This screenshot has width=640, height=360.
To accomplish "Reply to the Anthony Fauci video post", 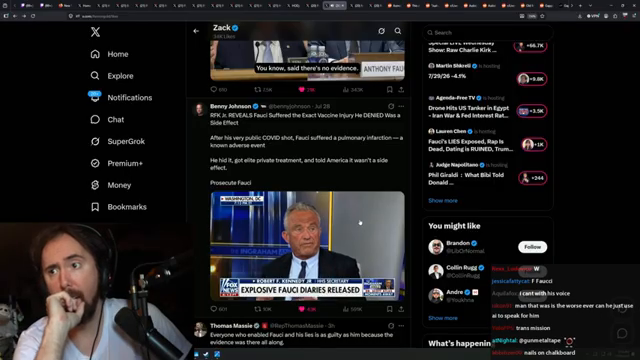I will [218, 89].
